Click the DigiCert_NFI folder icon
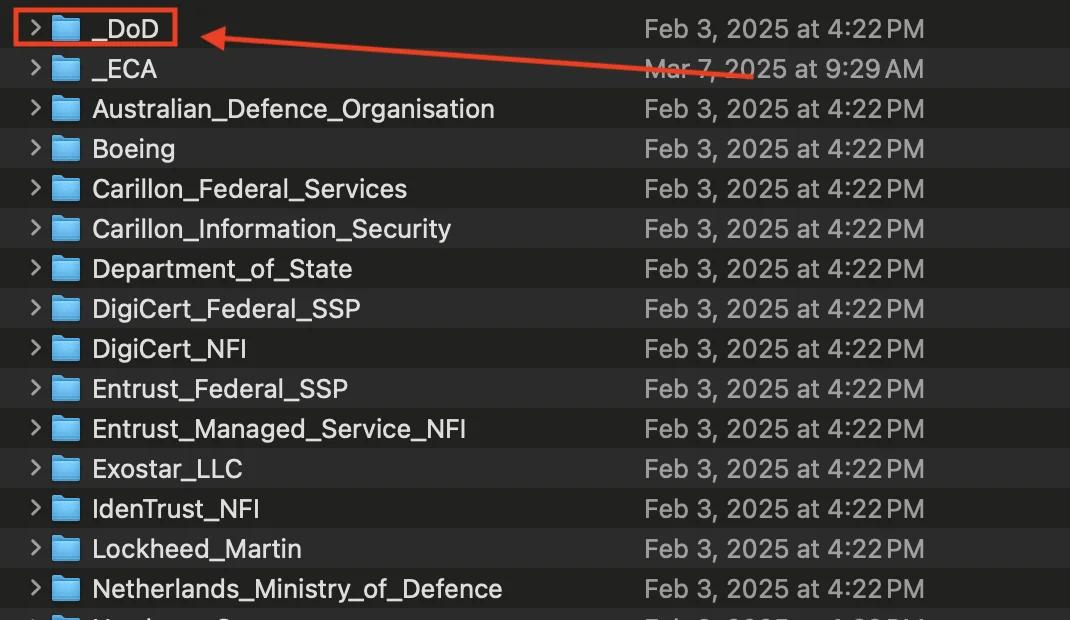 tap(66, 349)
